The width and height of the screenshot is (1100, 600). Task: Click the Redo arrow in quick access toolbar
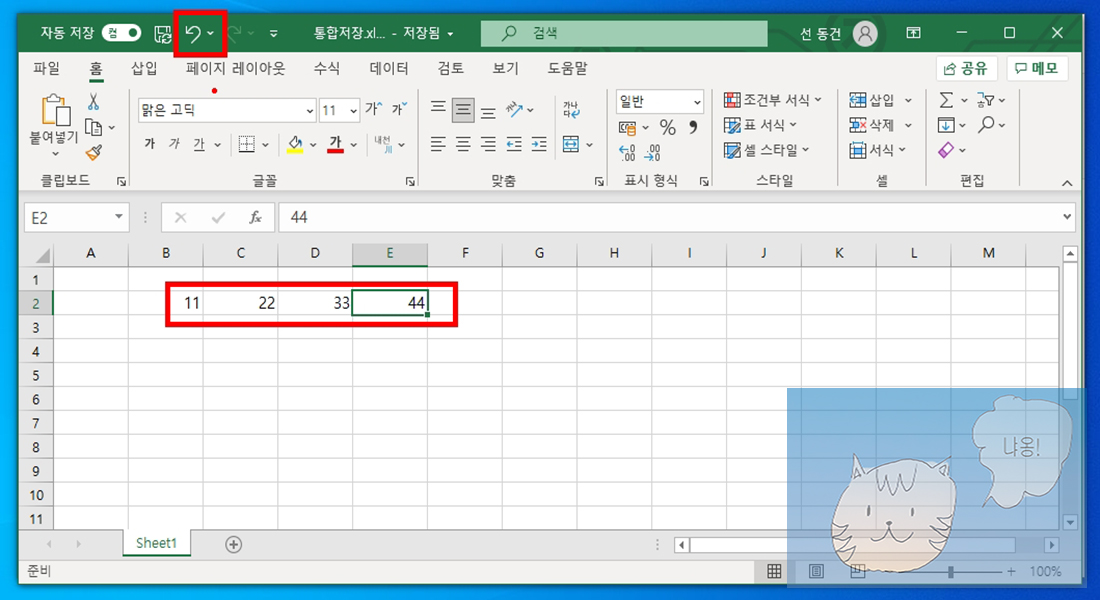click(x=234, y=33)
